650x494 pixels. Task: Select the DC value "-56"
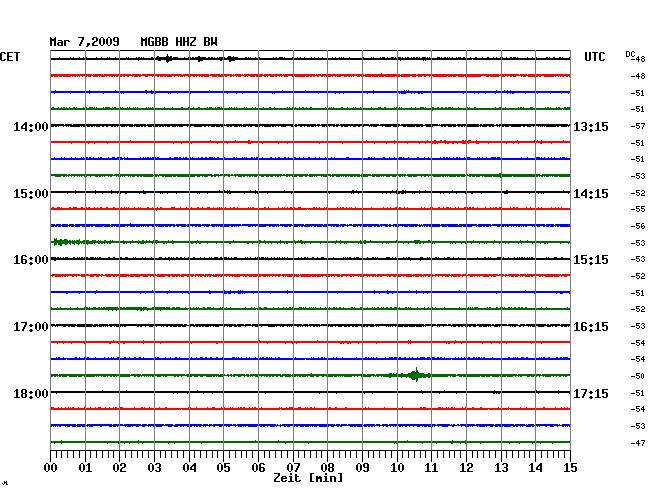638,226
